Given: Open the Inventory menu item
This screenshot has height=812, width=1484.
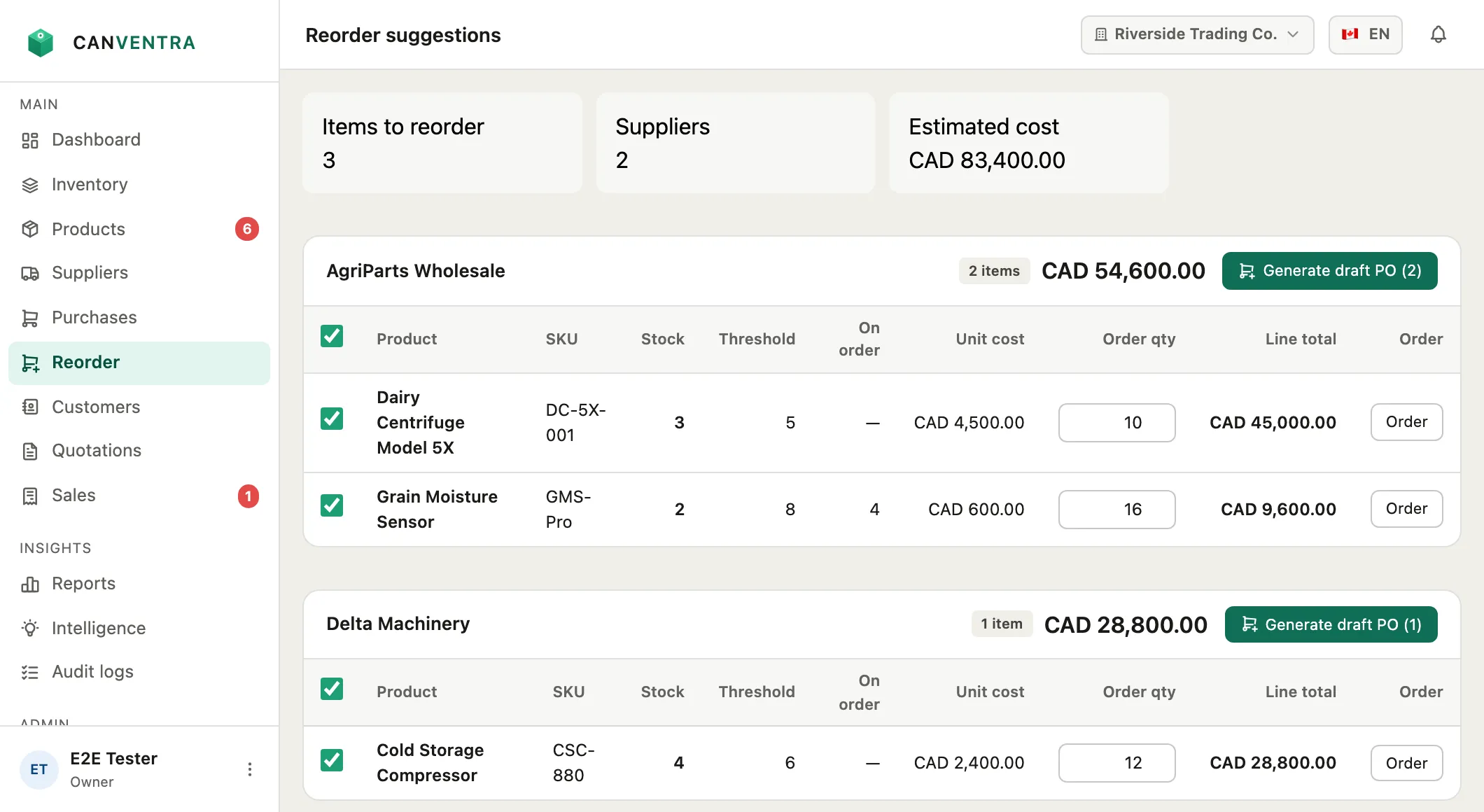Looking at the screenshot, I should [139, 185].
